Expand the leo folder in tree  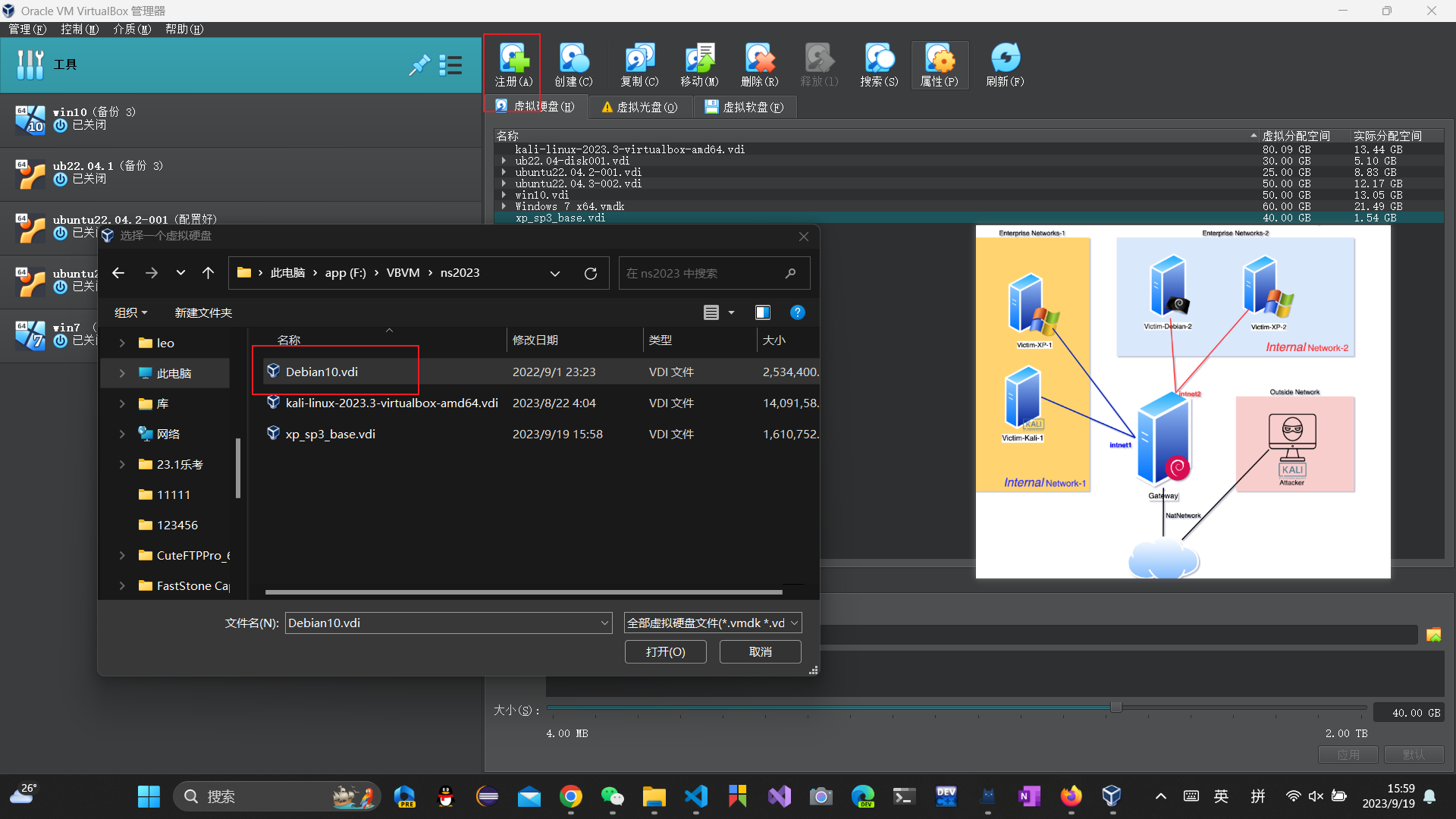tap(122, 343)
